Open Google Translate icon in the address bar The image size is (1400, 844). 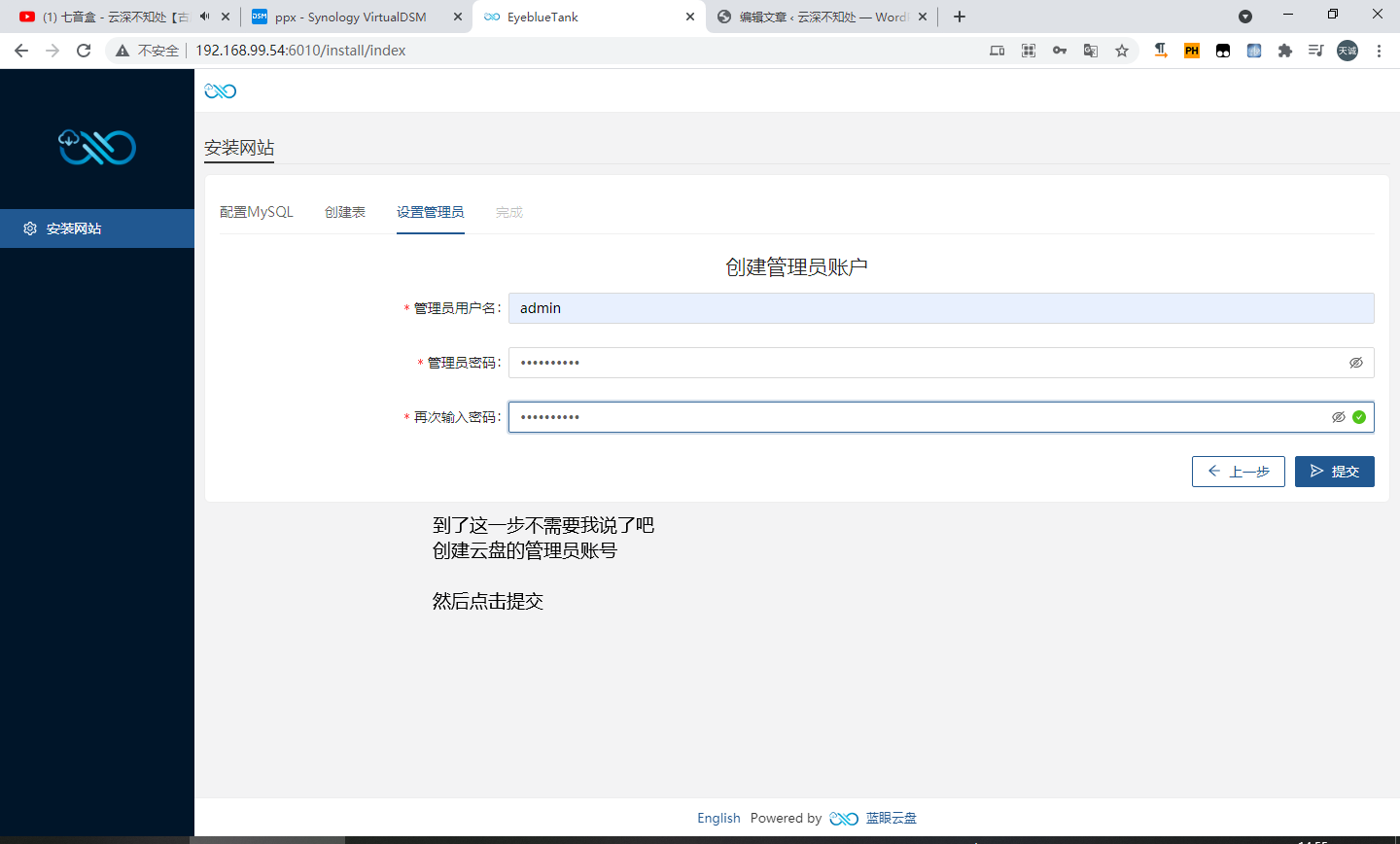point(1090,50)
